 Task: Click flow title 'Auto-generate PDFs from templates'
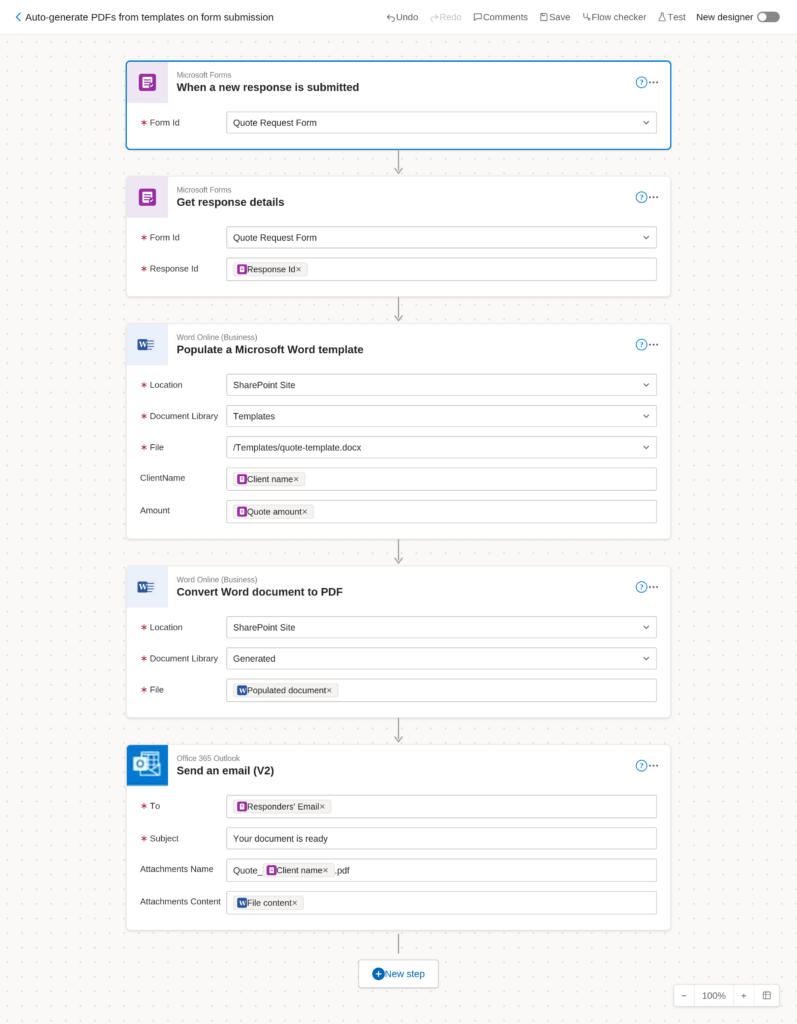149,17
